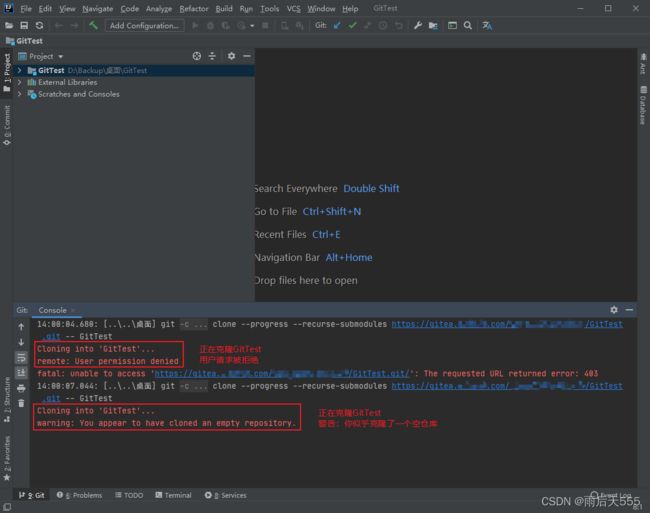Open the Build menu

click(x=224, y=9)
